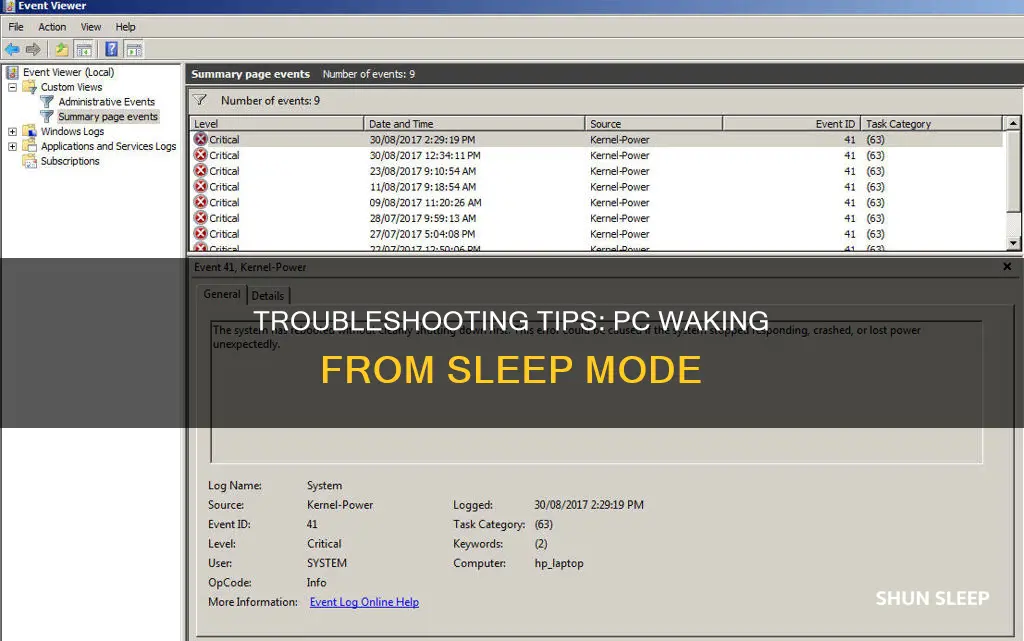1024x641 pixels.
Task: Switch to the General tab
Action: pos(221,294)
